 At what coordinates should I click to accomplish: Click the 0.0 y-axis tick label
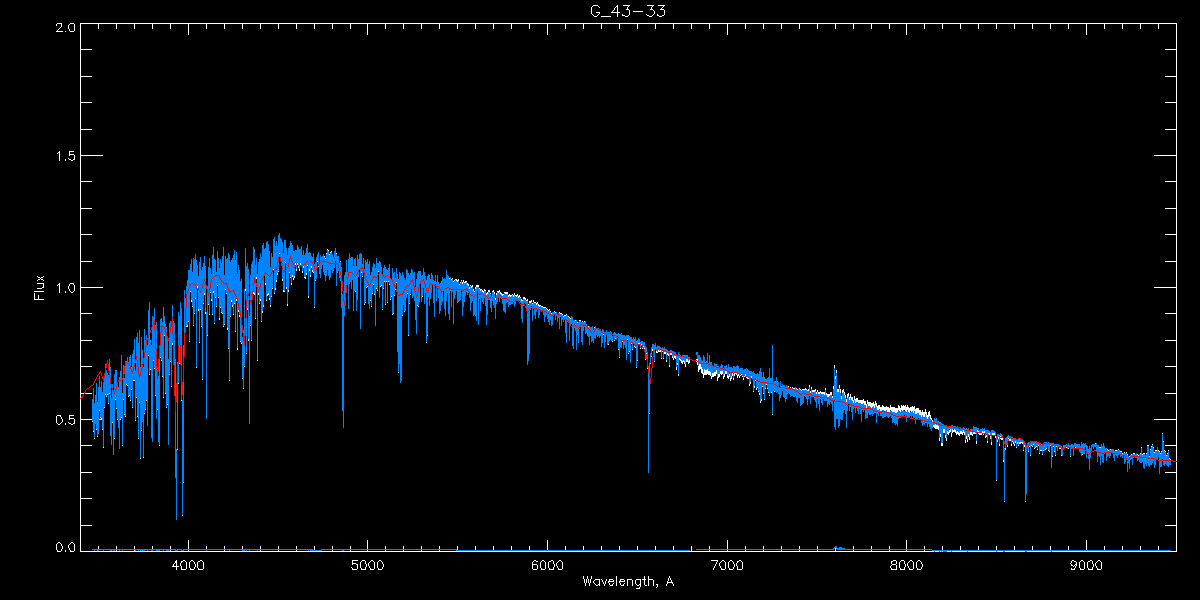point(66,548)
